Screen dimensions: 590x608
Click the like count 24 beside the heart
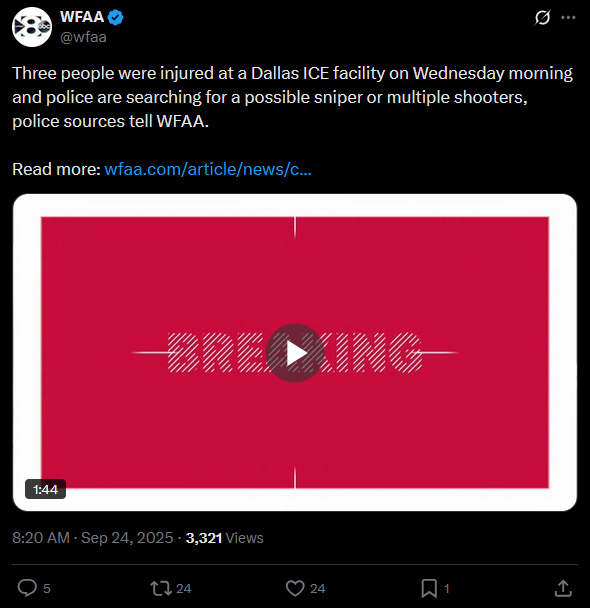pos(317,589)
